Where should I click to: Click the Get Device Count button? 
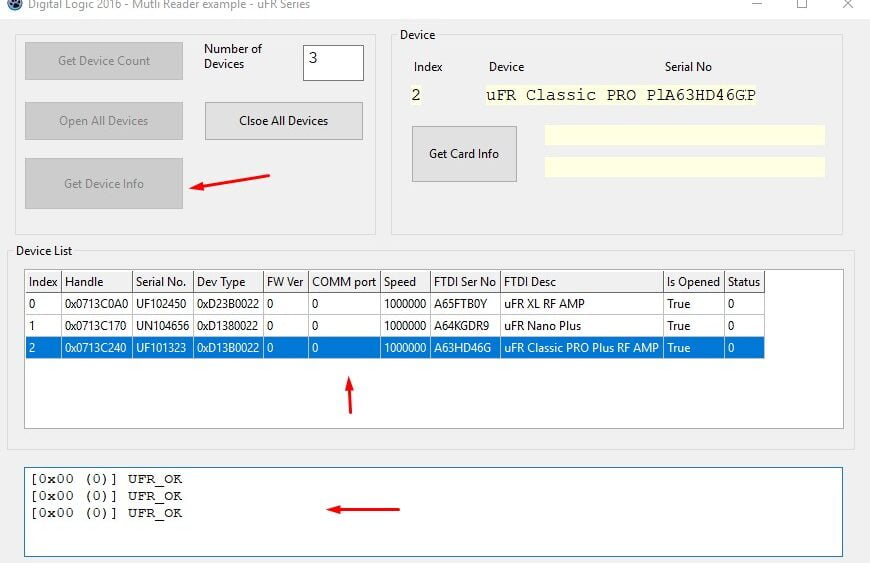[104, 60]
